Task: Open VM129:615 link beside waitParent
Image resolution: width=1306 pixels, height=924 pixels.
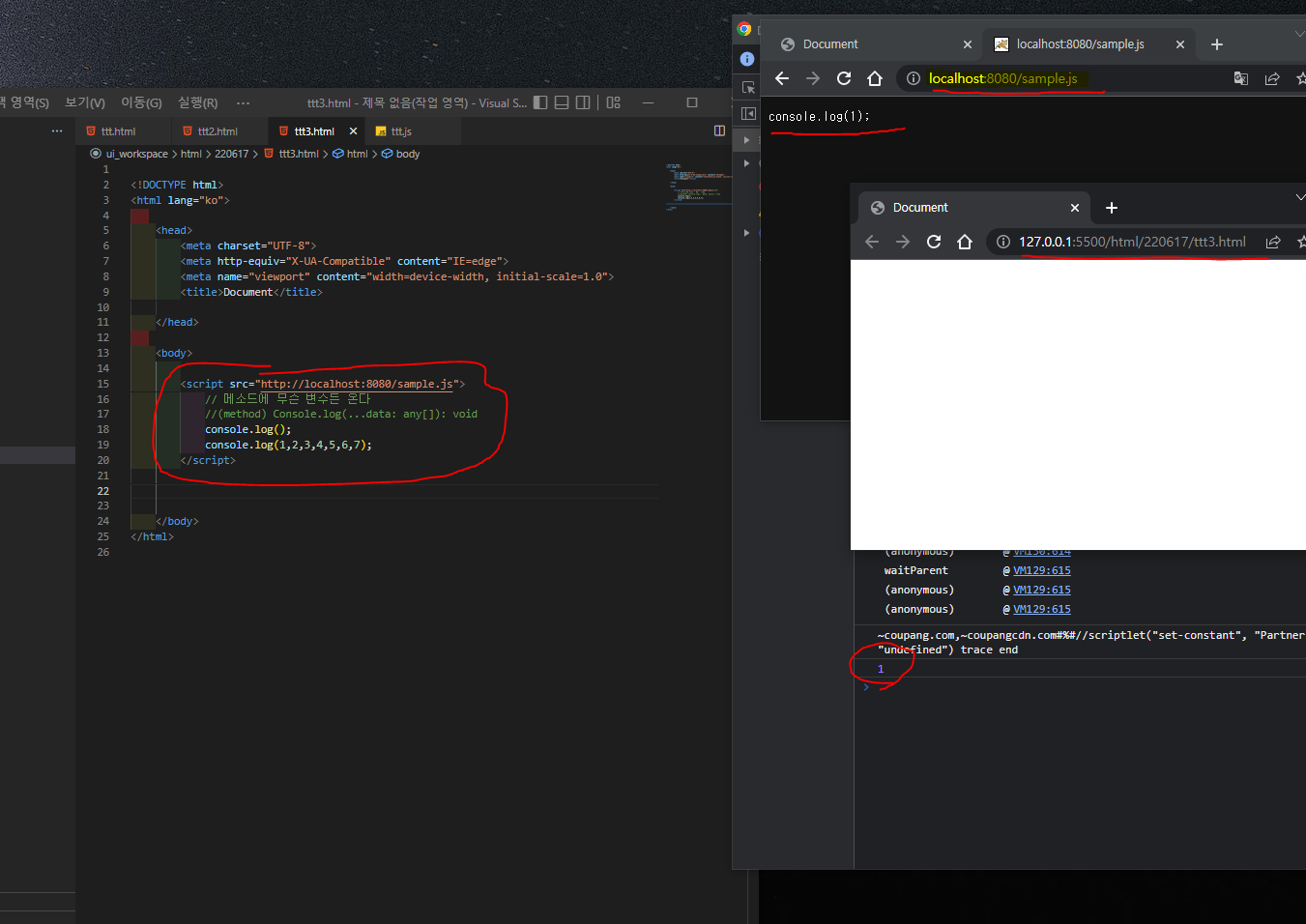Action: click(x=1041, y=570)
